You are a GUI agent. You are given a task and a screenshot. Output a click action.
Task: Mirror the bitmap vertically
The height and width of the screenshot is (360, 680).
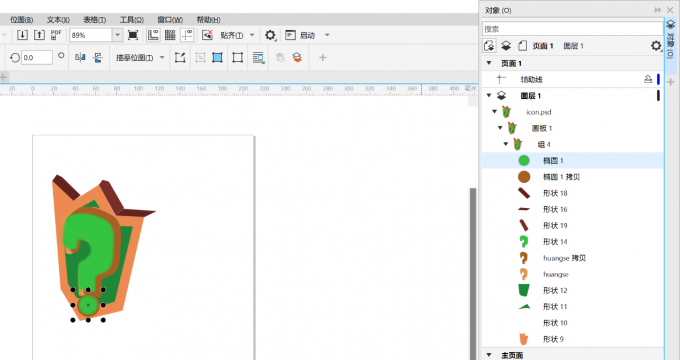click(x=98, y=57)
